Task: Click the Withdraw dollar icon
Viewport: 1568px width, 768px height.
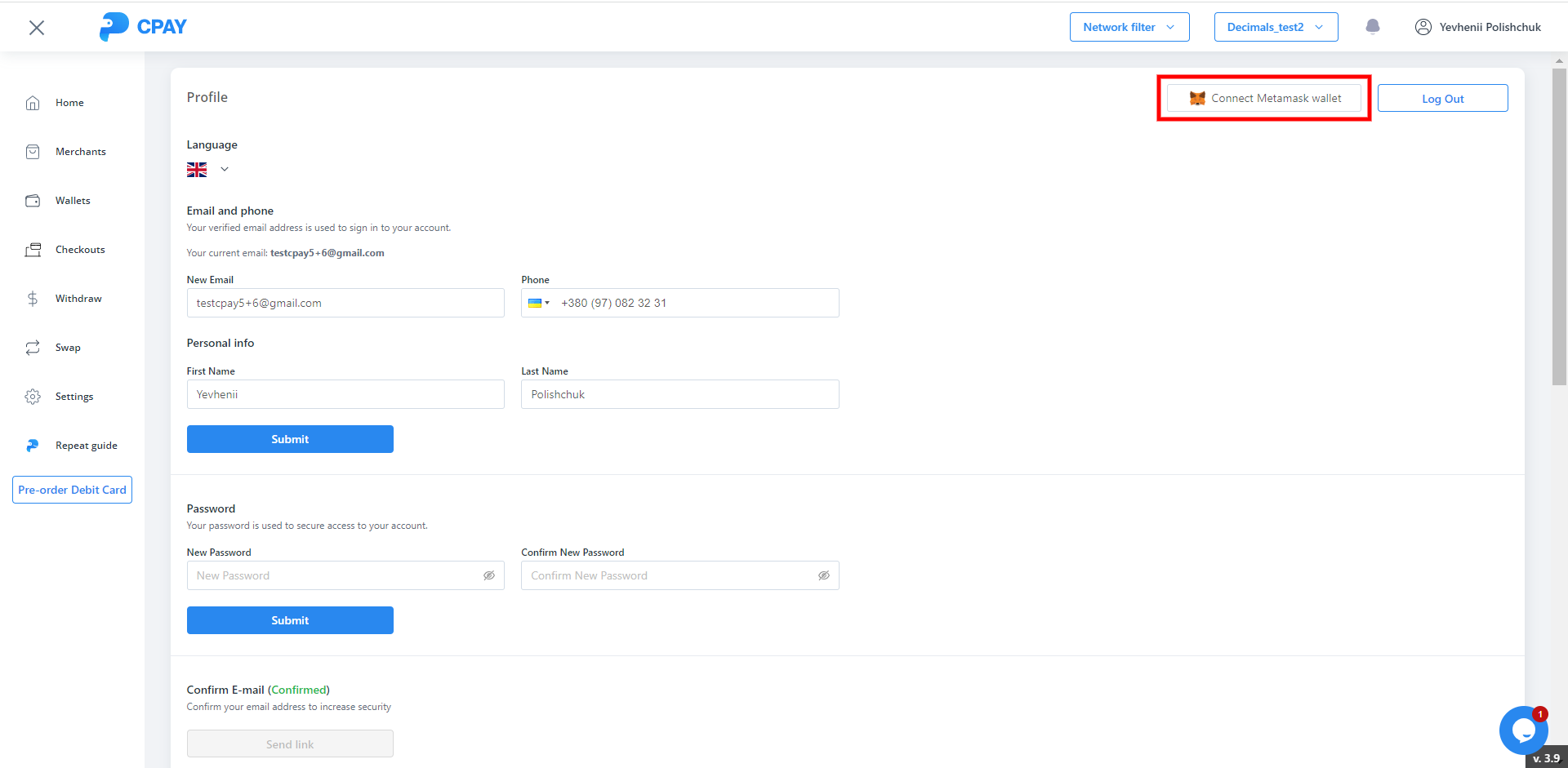Action: pos(33,299)
